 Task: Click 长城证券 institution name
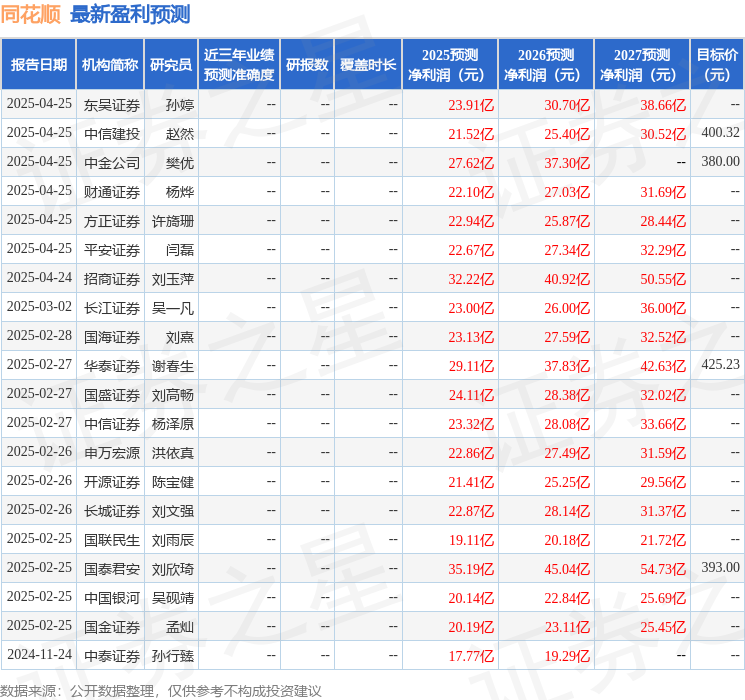click(x=112, y=511)
